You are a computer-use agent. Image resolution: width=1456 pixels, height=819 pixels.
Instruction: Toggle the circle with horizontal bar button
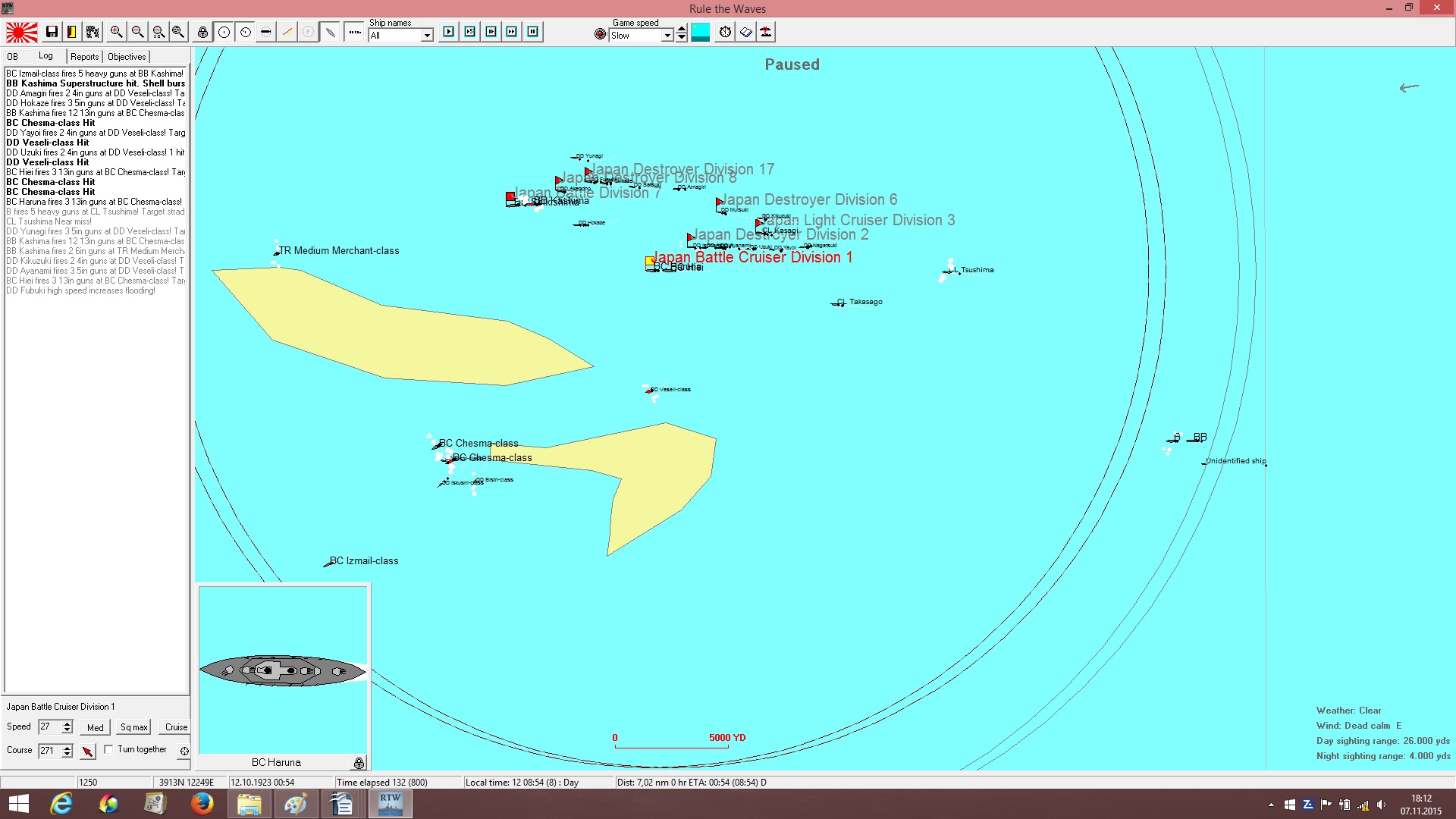point(265,32)
